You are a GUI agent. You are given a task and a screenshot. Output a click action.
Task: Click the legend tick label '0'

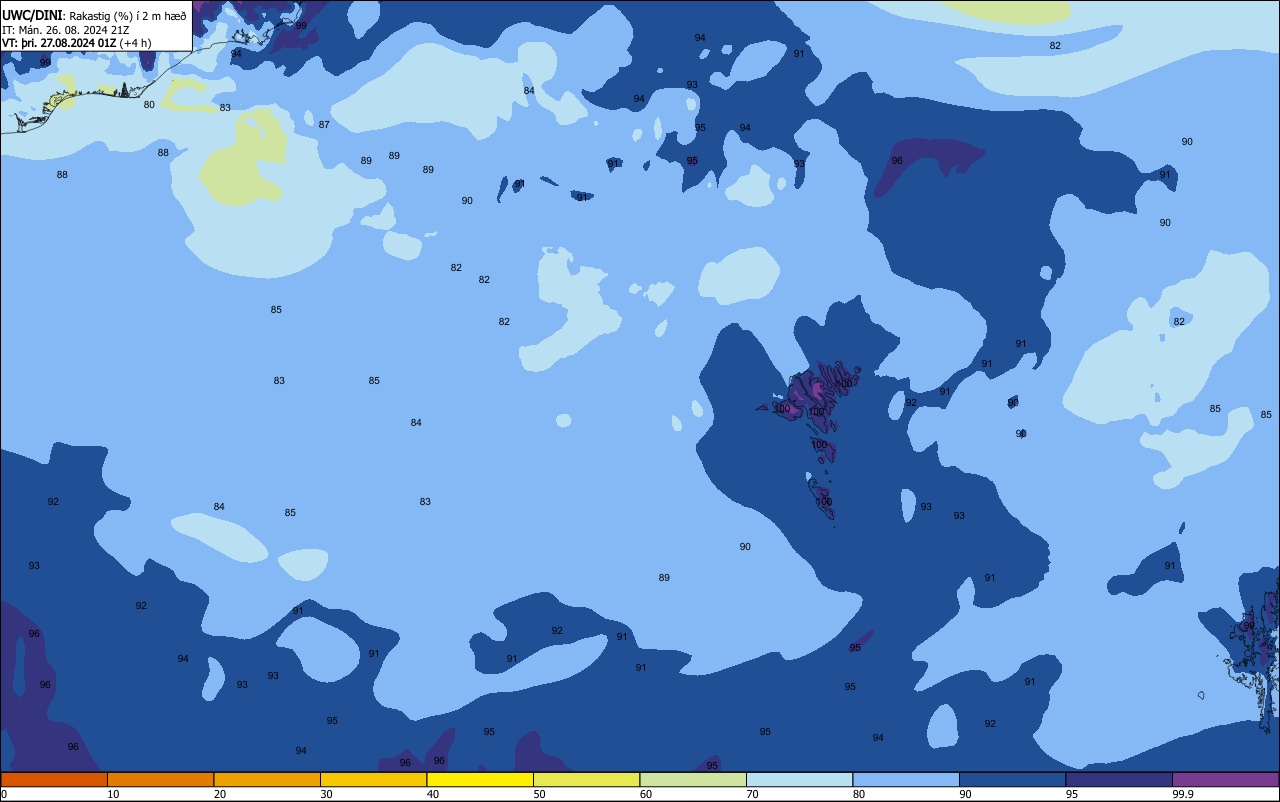coord(4,794)
